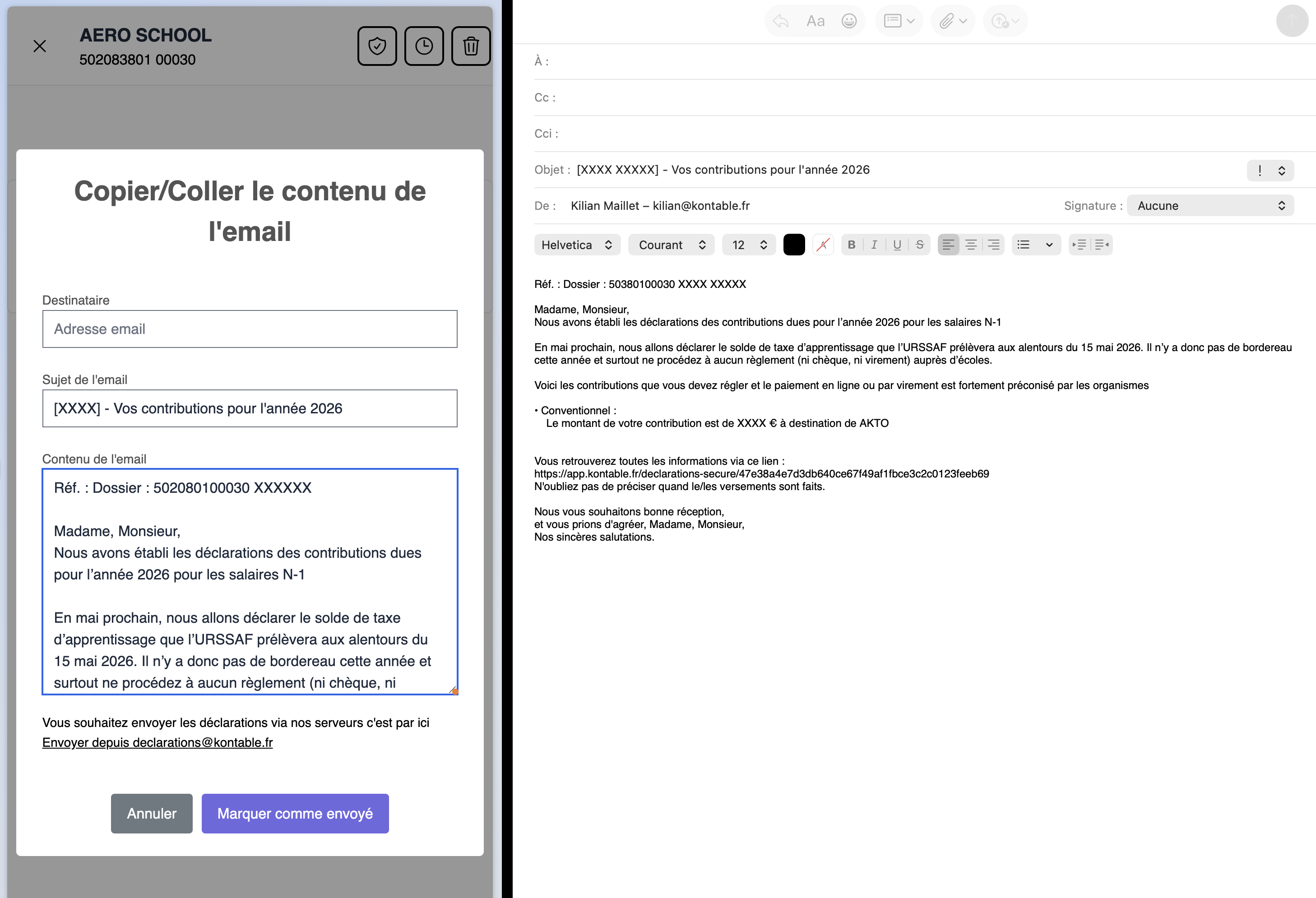Expand the bullet list style dropdown
The width and height of the screenshot is (1316, 898).
coord(1049,245)
